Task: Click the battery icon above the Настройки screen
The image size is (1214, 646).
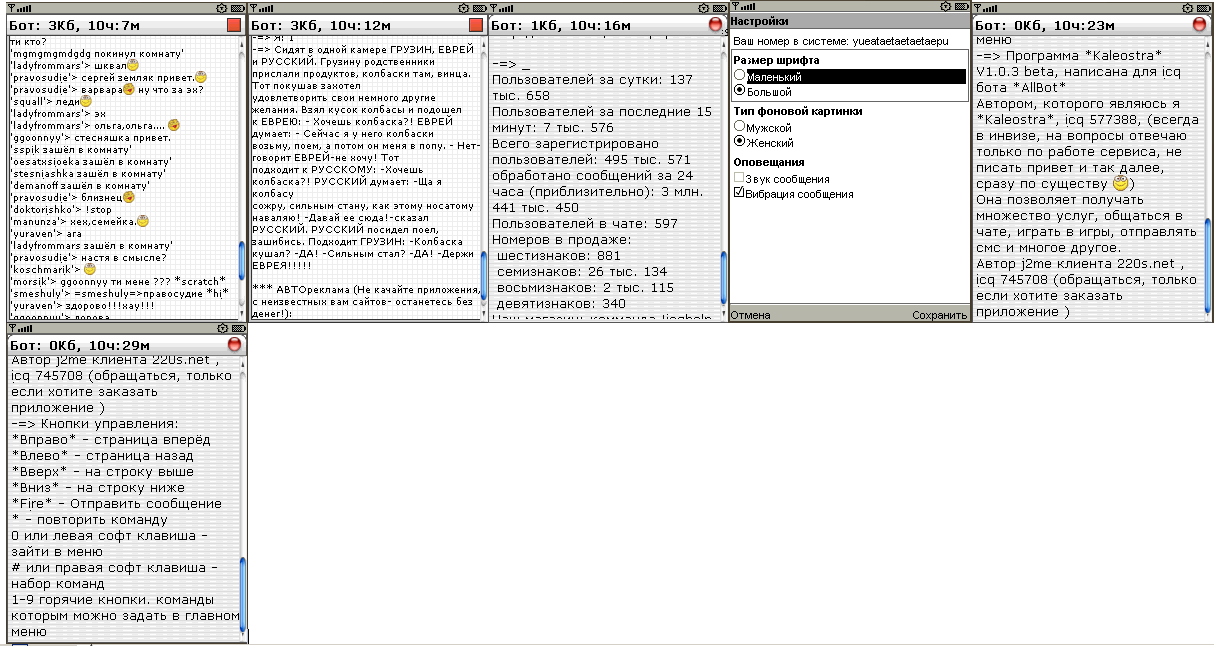Action: click(961, 7)
